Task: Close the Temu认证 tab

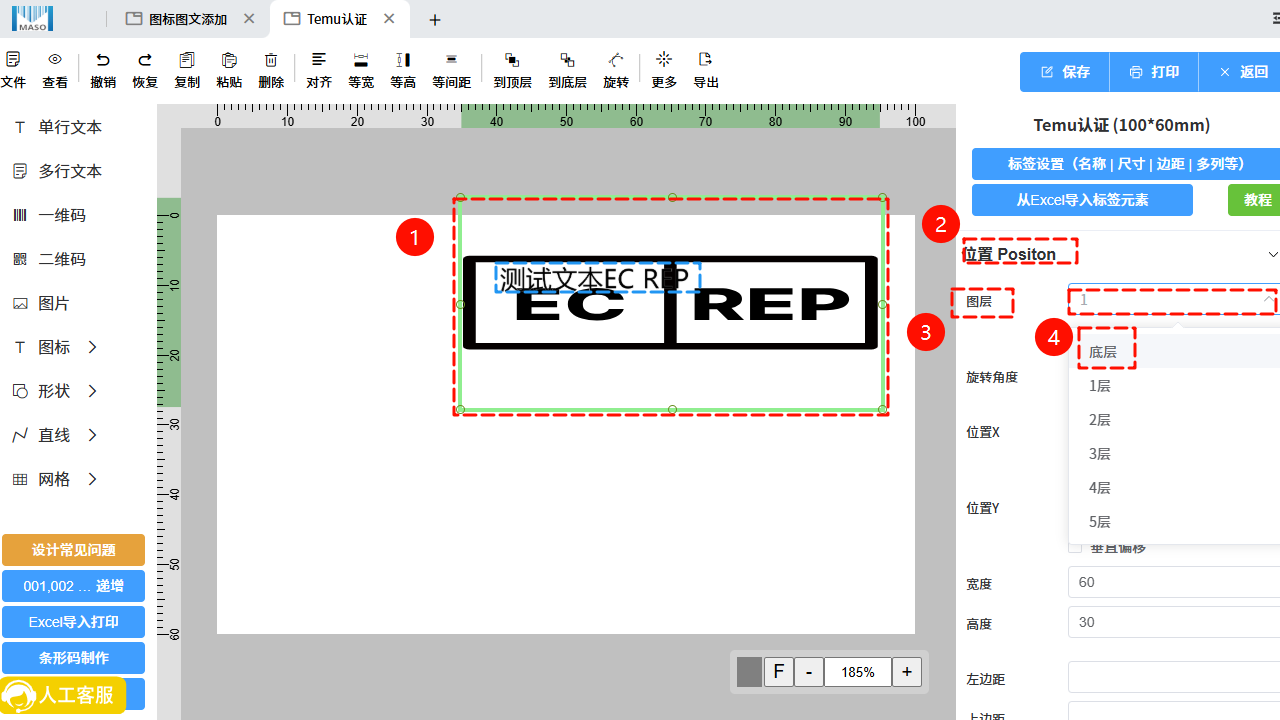Action: pyautogui.click(x=389, y=19)
